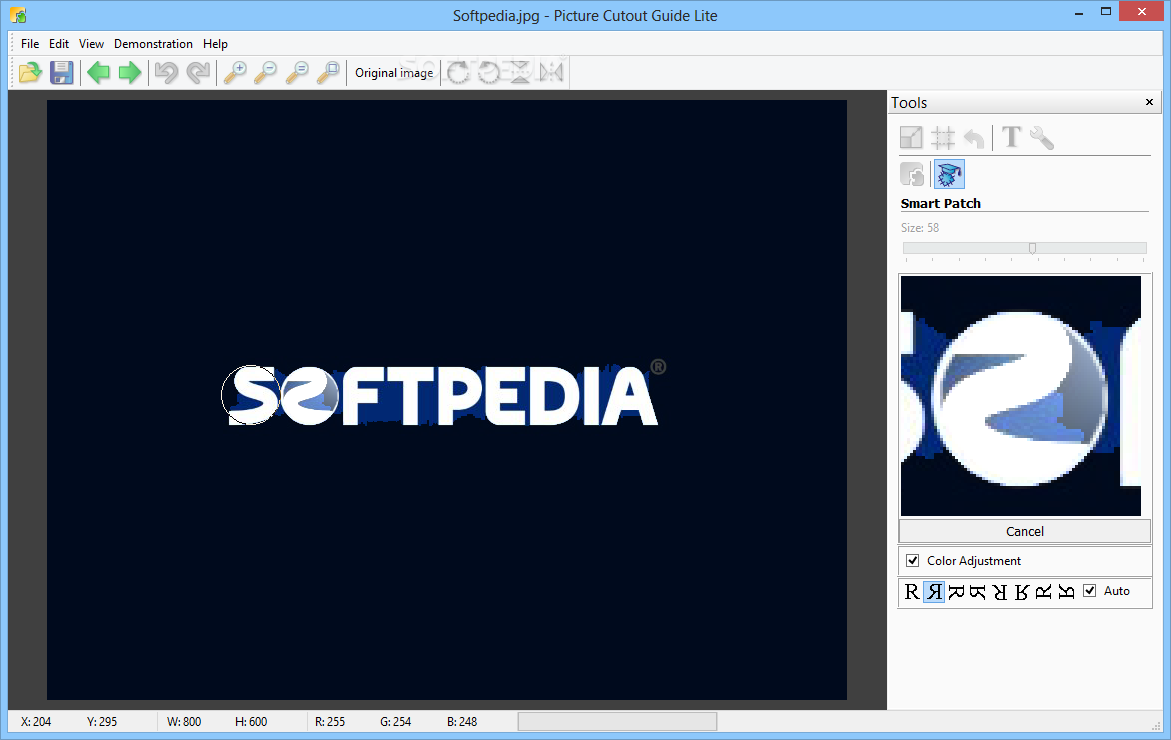Cancel the Smart Patch operation
Viewport: 1171px width, 740px height.
pos(1025,531)
